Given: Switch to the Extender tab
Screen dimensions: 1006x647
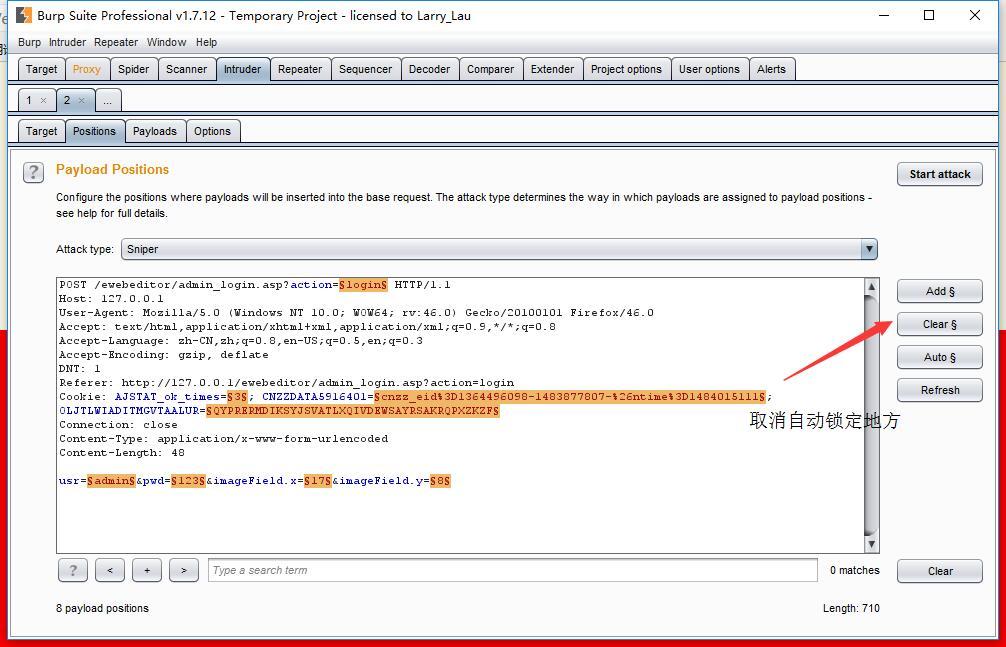Looking at the screenshot, I should pyautogui.click(x=552, y=69).
